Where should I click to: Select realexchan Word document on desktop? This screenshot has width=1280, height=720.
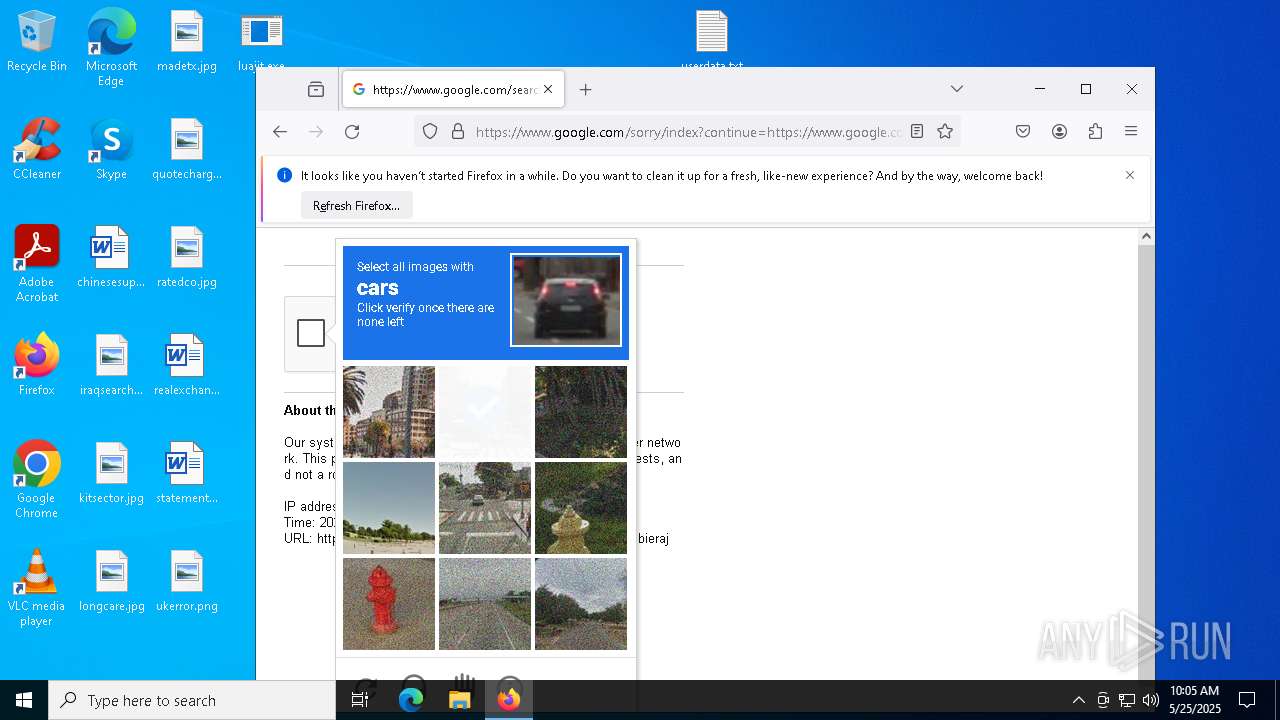tap(187, 365)
